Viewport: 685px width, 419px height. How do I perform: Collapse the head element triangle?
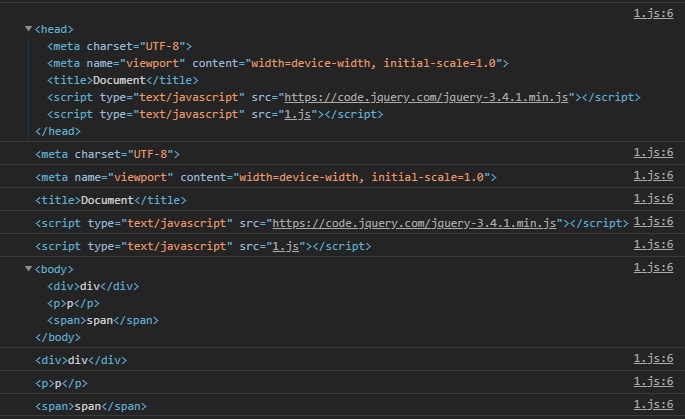pos(28,29)
